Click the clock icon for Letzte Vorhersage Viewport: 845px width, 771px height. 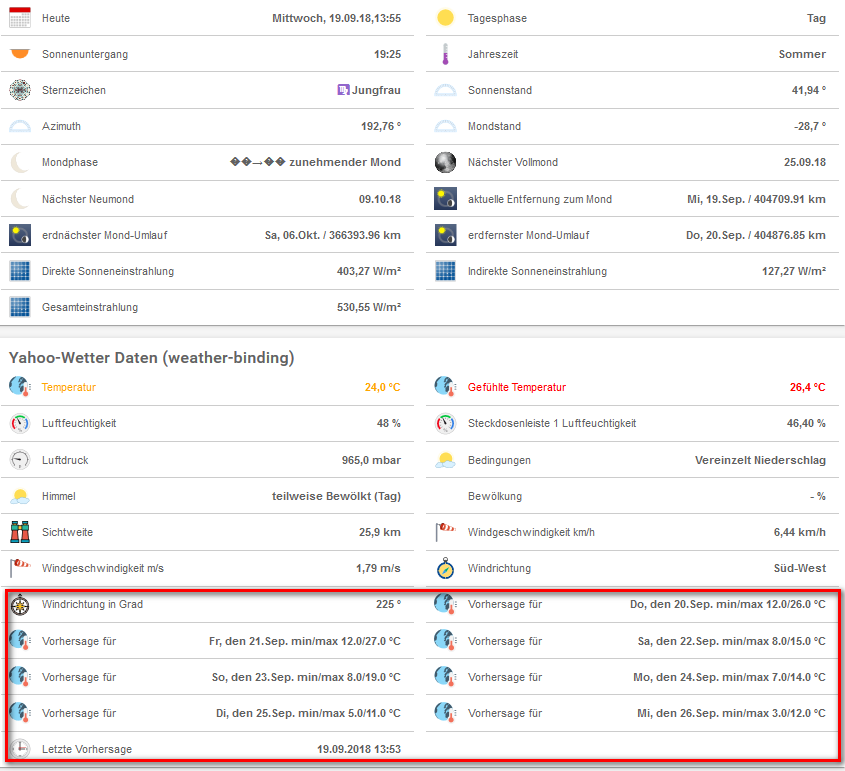coord(20,749)
